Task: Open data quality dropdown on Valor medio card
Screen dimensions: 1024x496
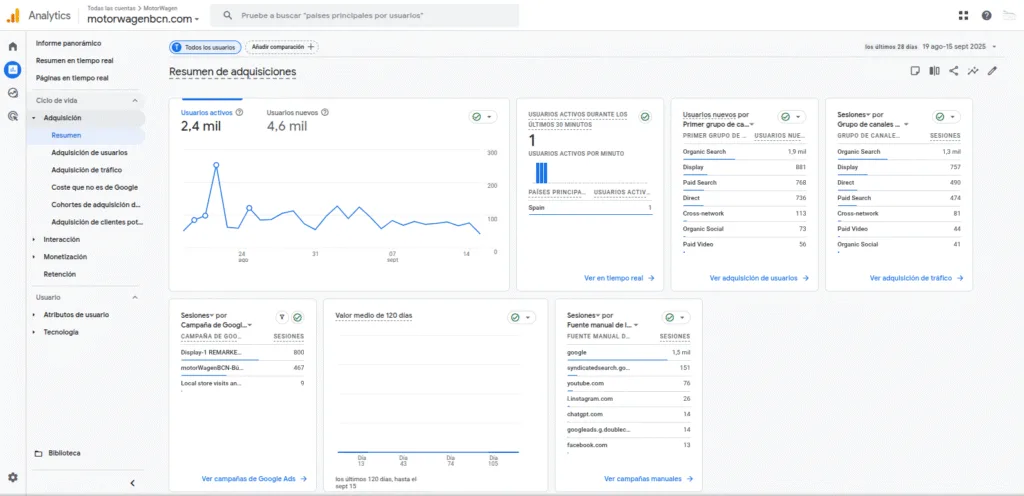Action: [x=522, y=317]
